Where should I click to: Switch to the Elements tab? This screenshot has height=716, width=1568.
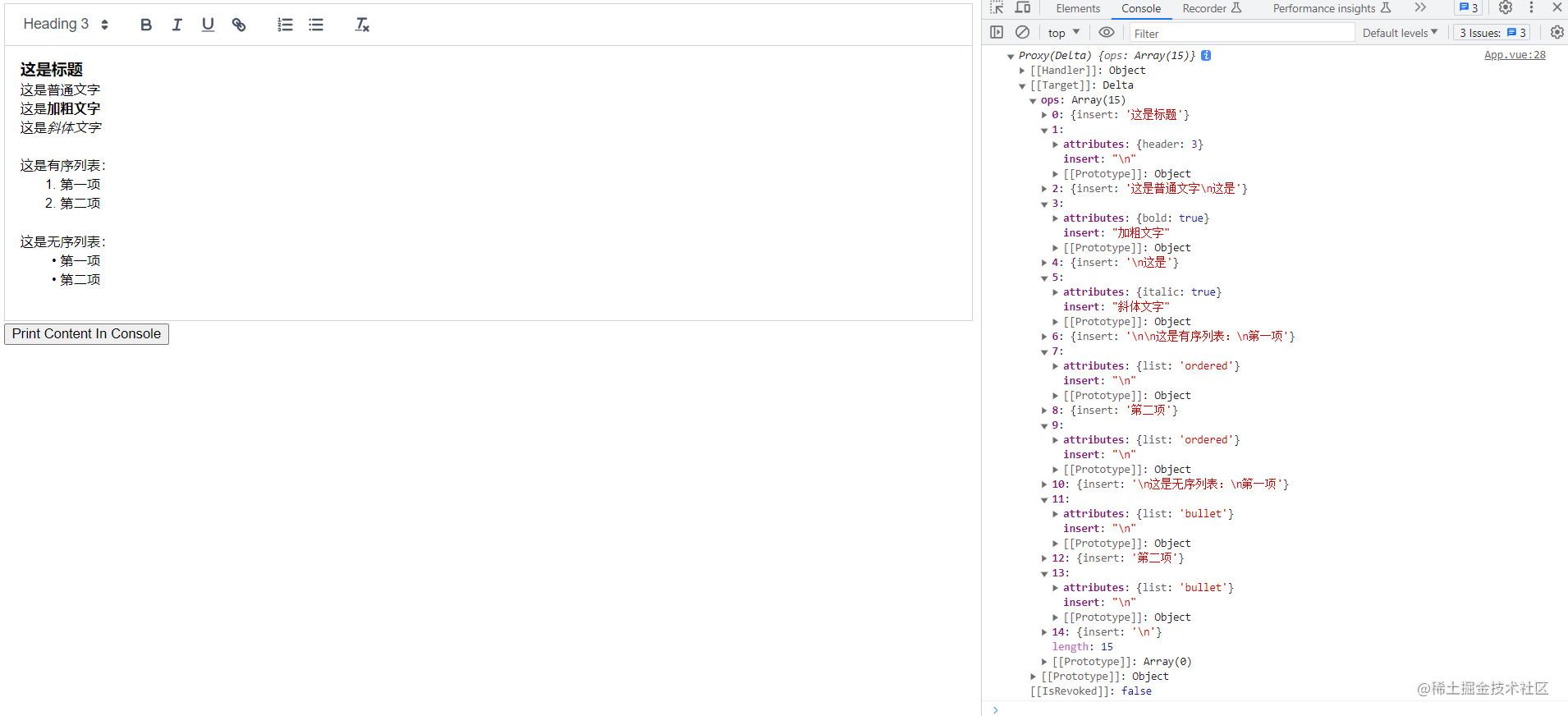pos(1078,8)
